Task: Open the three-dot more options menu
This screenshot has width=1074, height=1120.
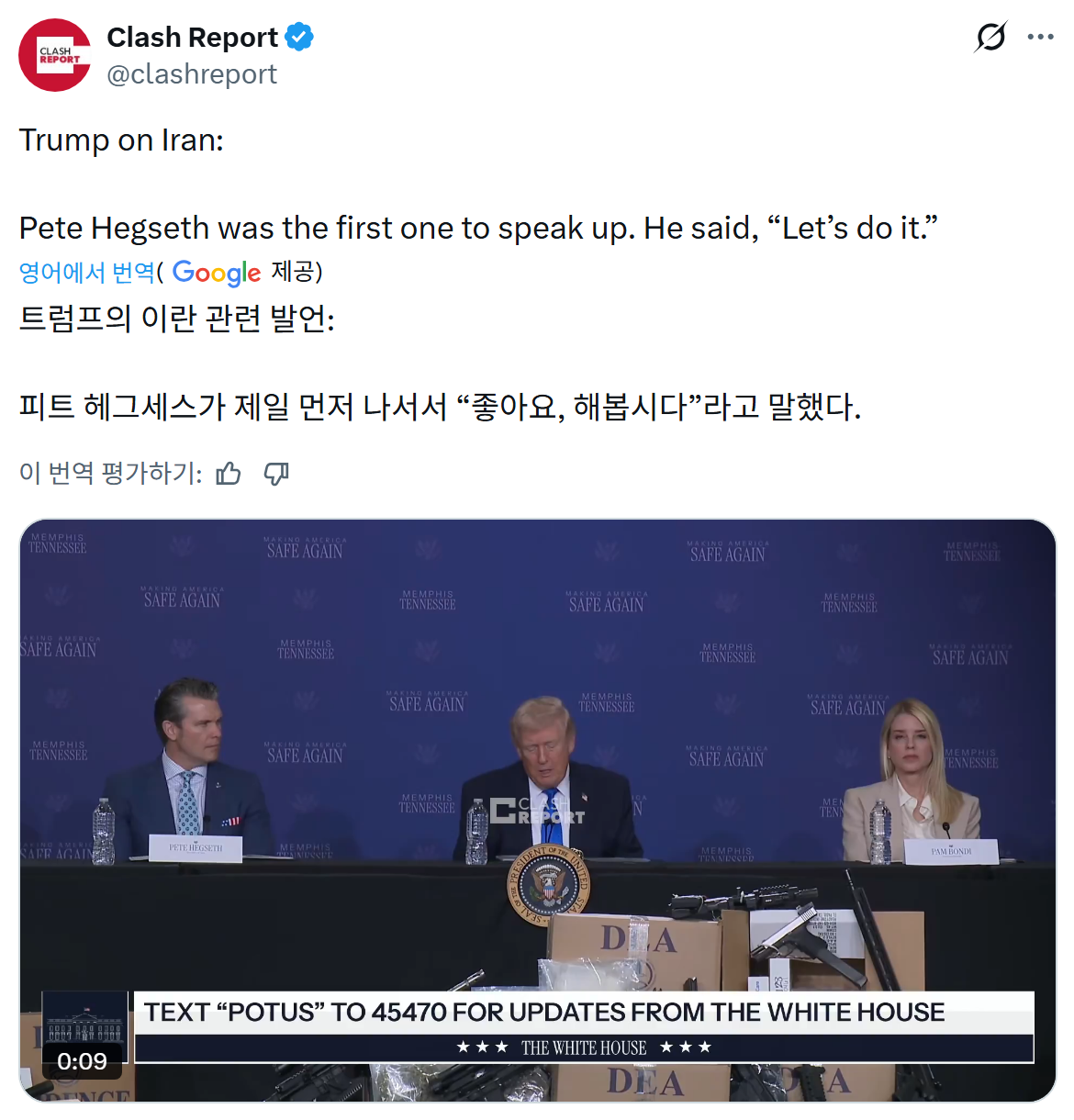Action: point(1040,37)
